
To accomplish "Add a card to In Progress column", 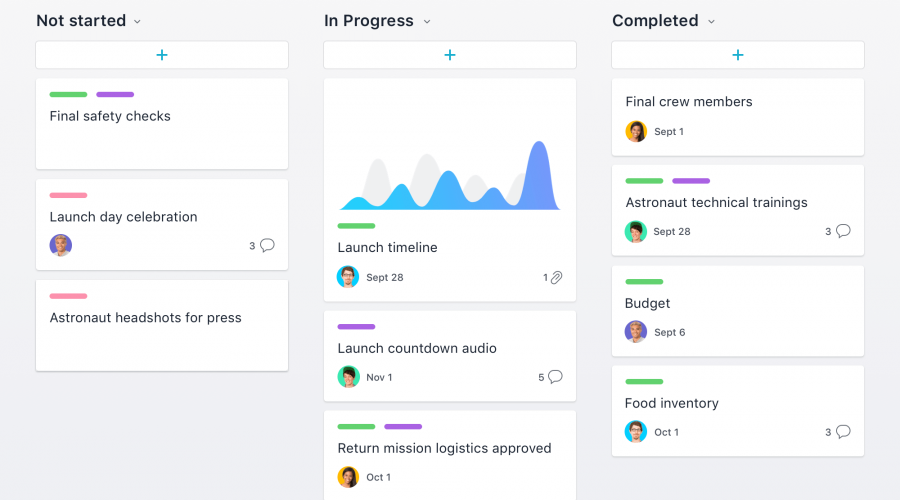I will (450, 55).
